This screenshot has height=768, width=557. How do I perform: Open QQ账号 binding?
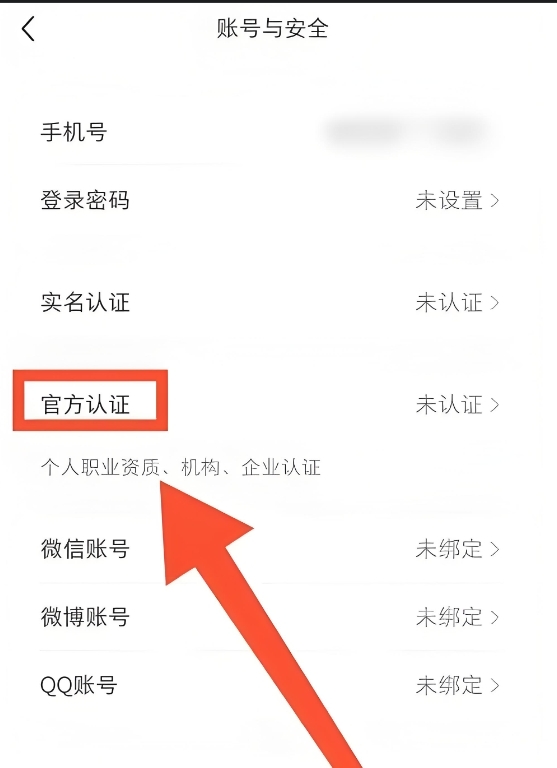coord(278,685)
